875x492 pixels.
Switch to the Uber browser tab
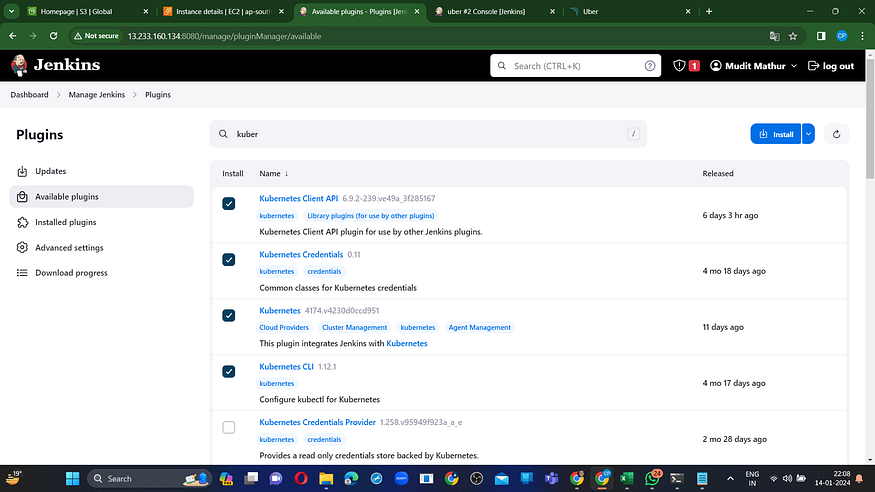click(x=631, y=11)
